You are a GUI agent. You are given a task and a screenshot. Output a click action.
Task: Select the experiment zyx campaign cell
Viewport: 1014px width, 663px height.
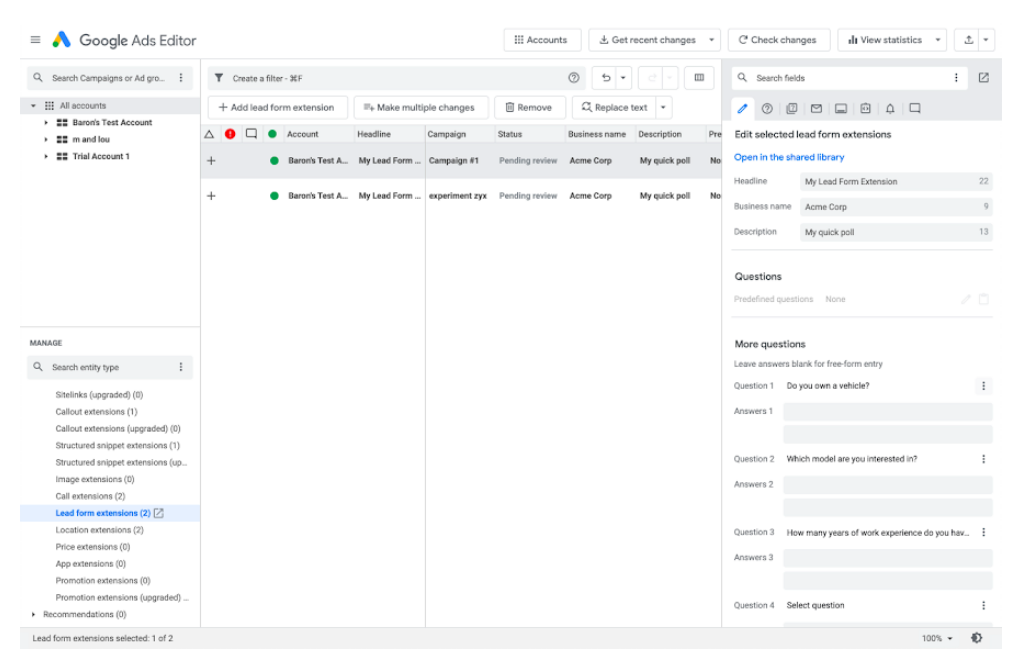[459, 196]
